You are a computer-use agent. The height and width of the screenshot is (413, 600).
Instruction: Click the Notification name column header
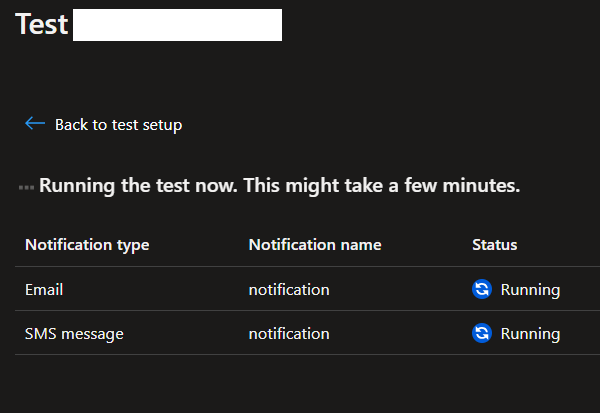pos(315,245)
